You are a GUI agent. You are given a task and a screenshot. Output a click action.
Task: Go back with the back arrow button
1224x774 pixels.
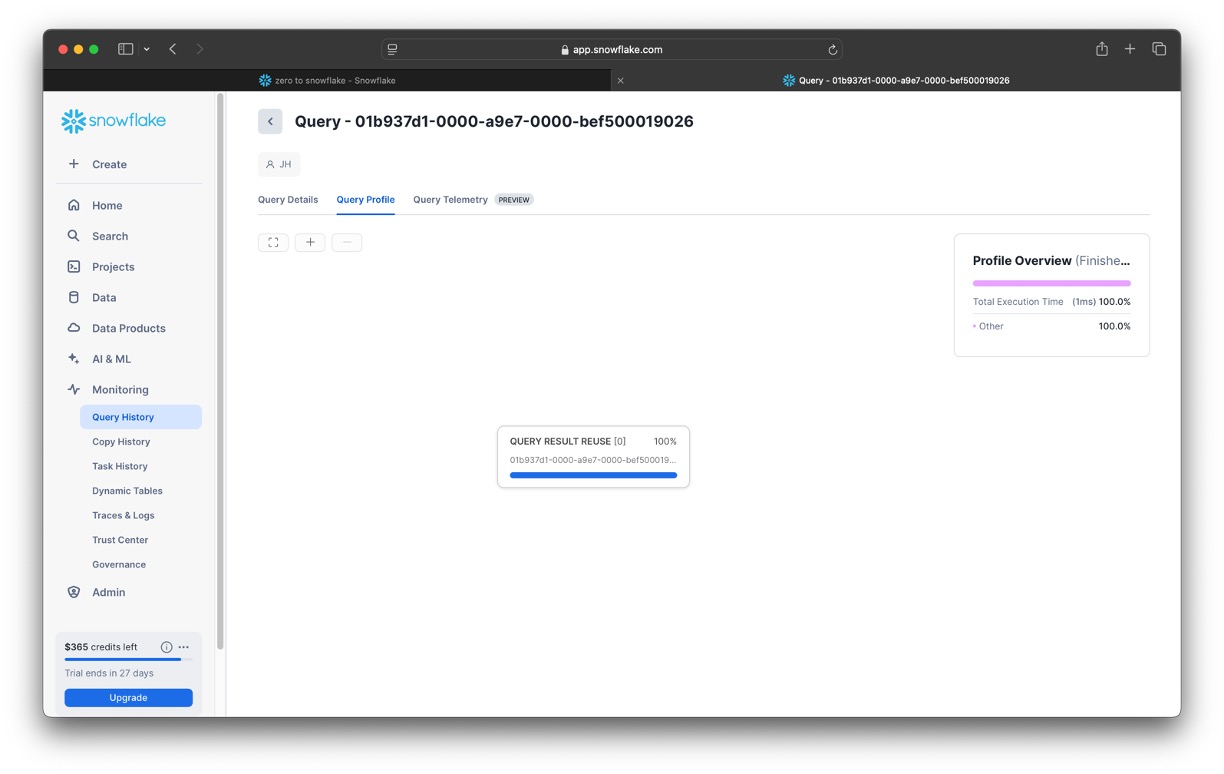click(270, 121)
